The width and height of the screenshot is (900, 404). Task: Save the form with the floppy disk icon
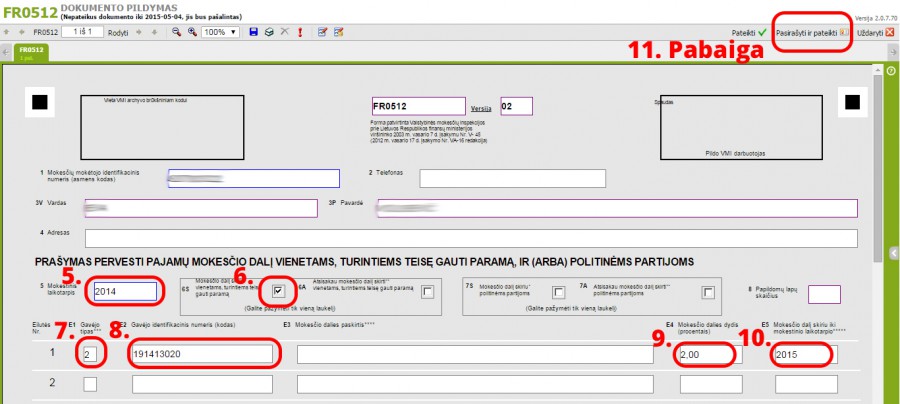[253, 32]
